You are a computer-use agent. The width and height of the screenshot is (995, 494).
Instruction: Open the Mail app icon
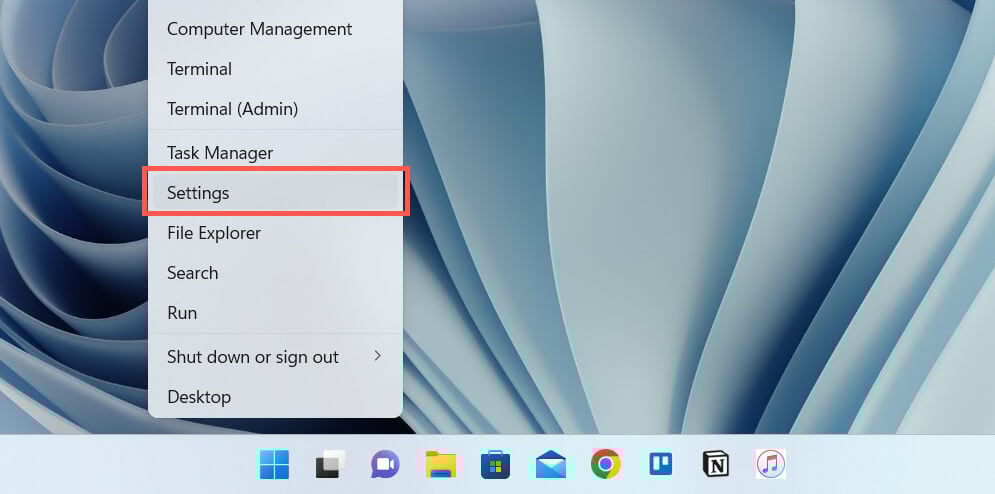(x=551, y=464)
